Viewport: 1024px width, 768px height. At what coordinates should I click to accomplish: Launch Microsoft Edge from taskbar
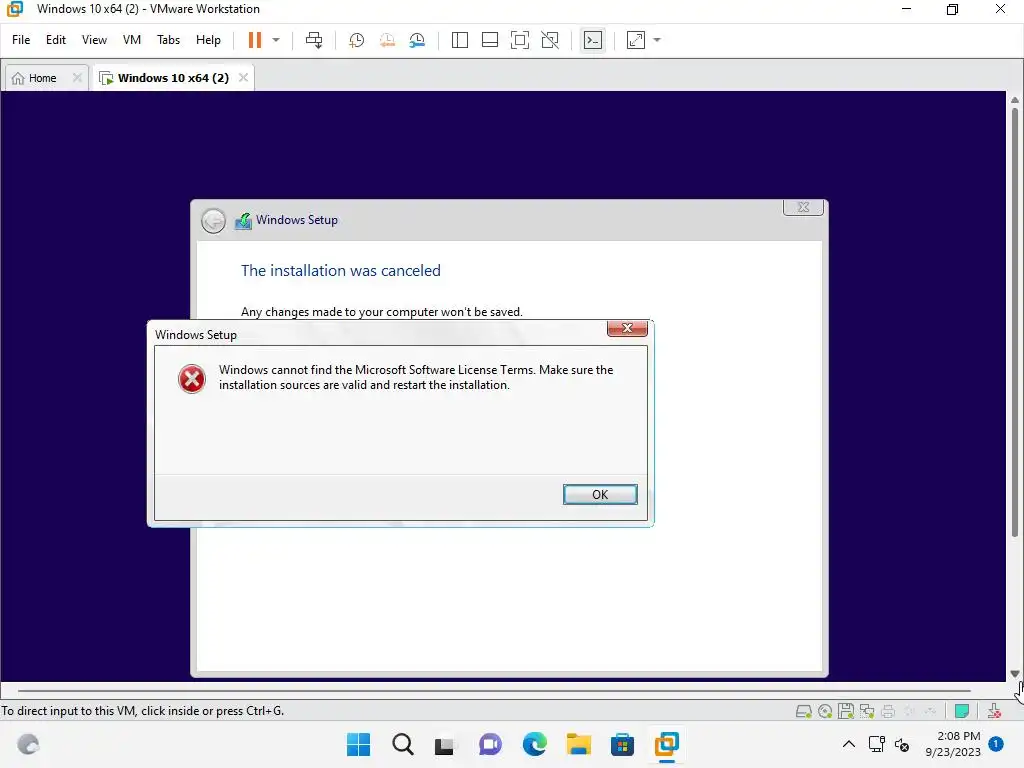click(534, 744)
